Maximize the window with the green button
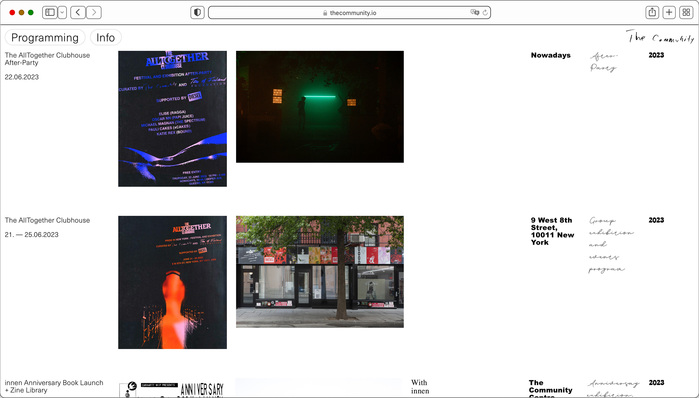This screenshot has width=699, height=398. click(31, 12)
